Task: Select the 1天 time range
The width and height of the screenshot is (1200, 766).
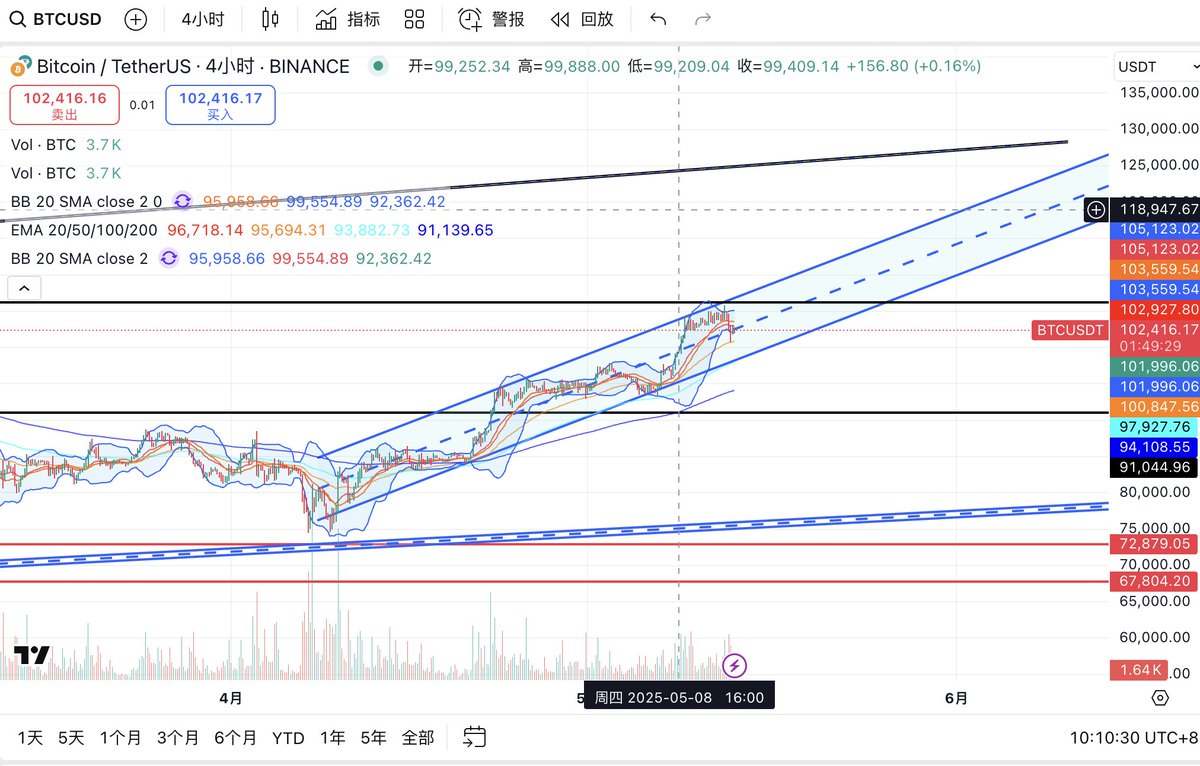Action: click(30, 738)
